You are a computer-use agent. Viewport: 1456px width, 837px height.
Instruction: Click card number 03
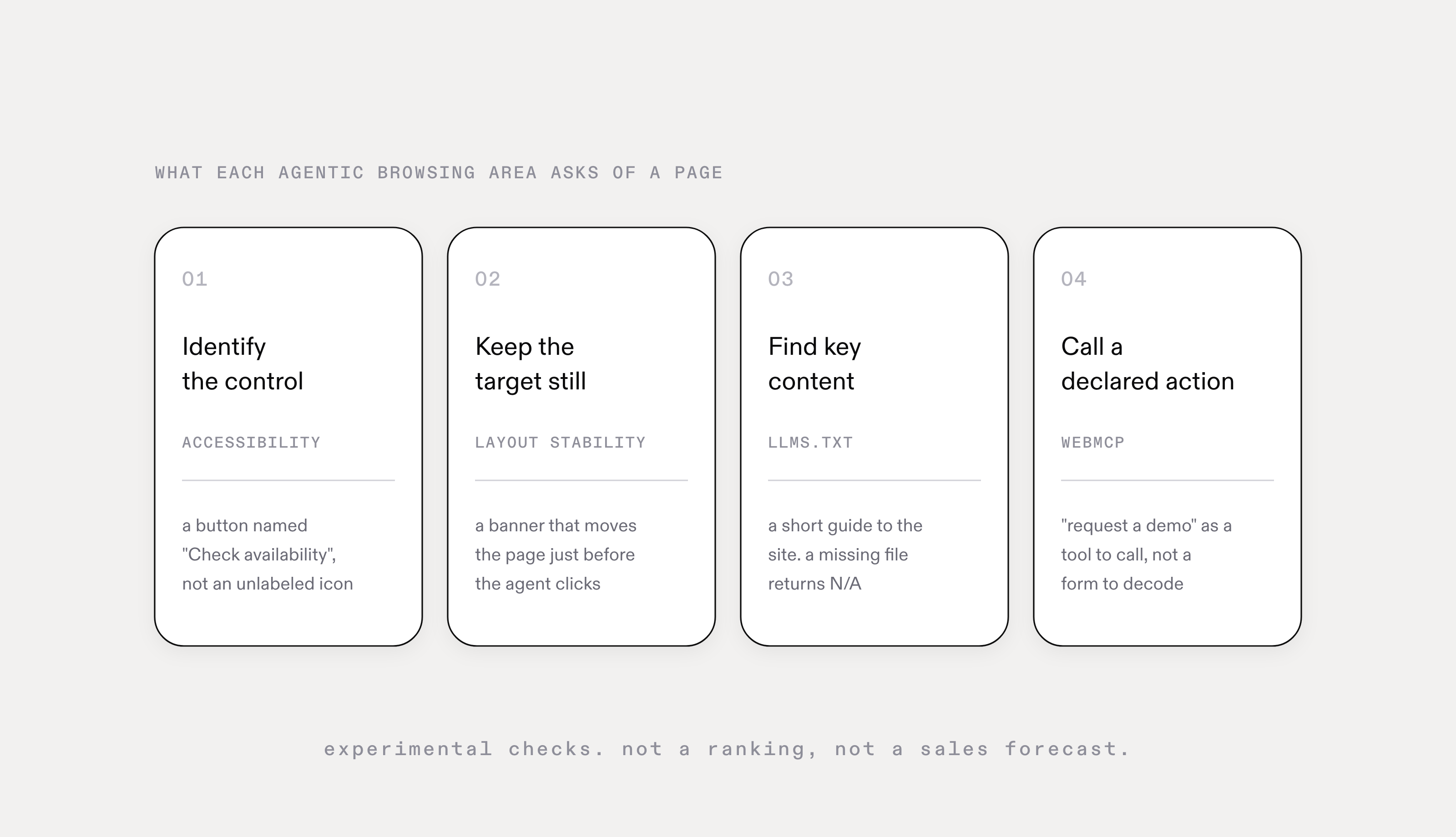781,279
